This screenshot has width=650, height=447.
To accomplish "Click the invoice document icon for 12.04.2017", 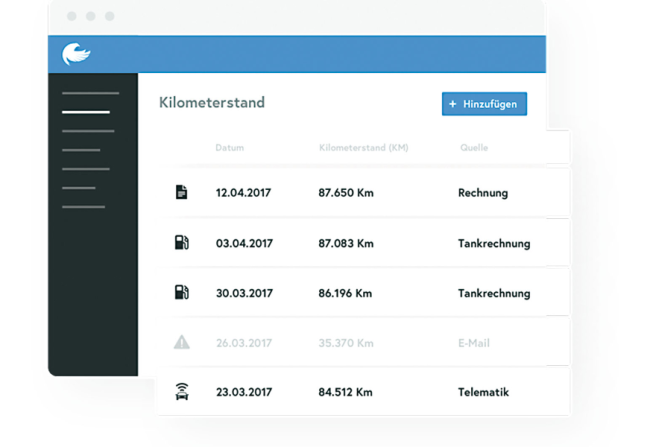I will pyautogui.click(x=181, y=192).
